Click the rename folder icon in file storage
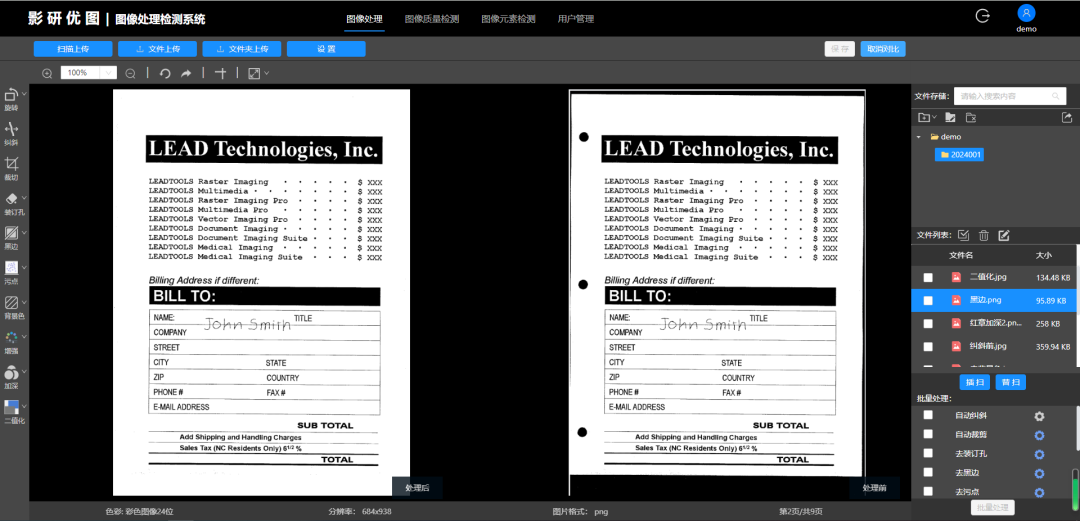The image size is (1080, 521). 951,117
